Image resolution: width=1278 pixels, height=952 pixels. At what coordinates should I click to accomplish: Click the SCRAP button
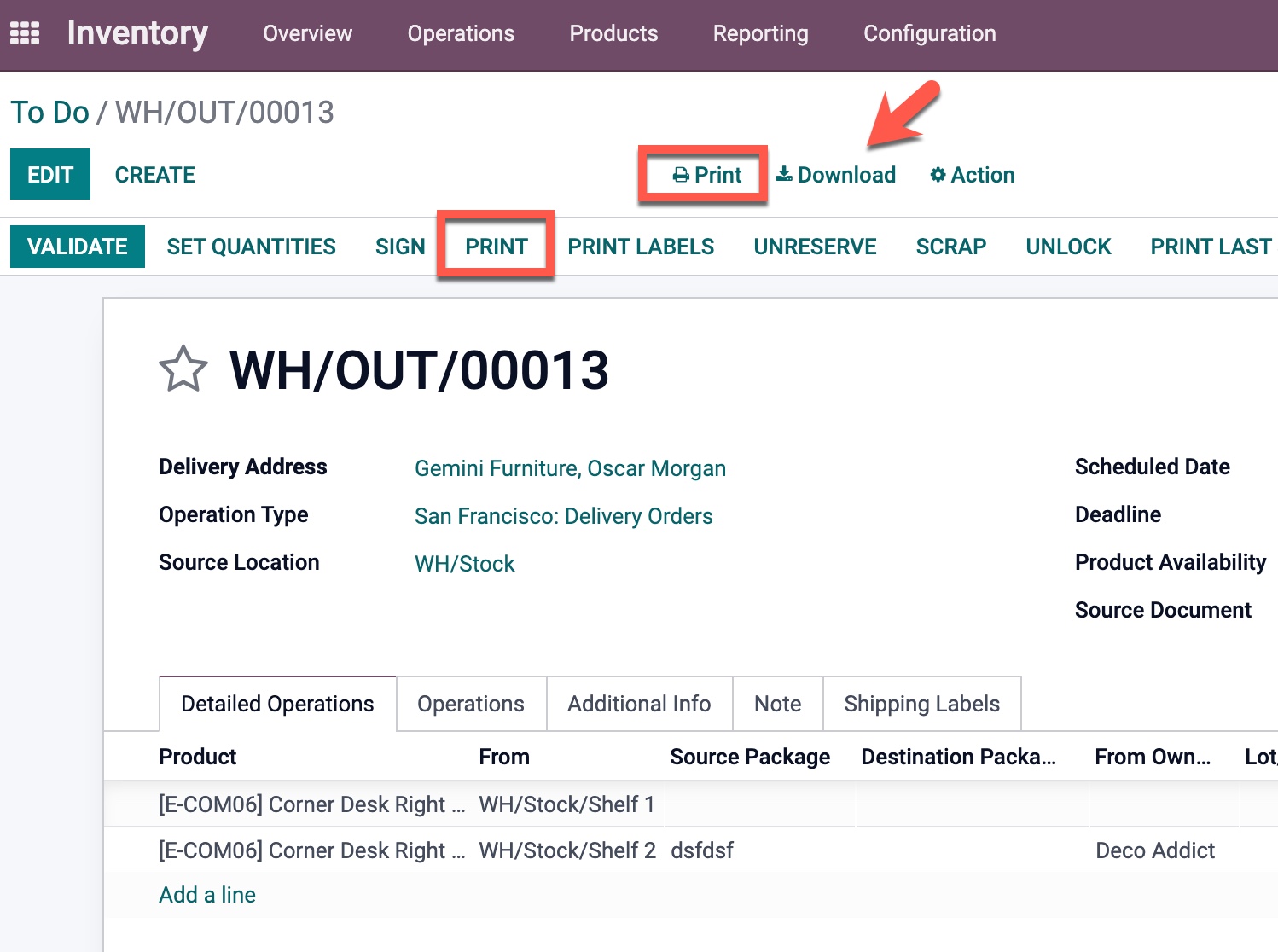click(x=950, y=247)
